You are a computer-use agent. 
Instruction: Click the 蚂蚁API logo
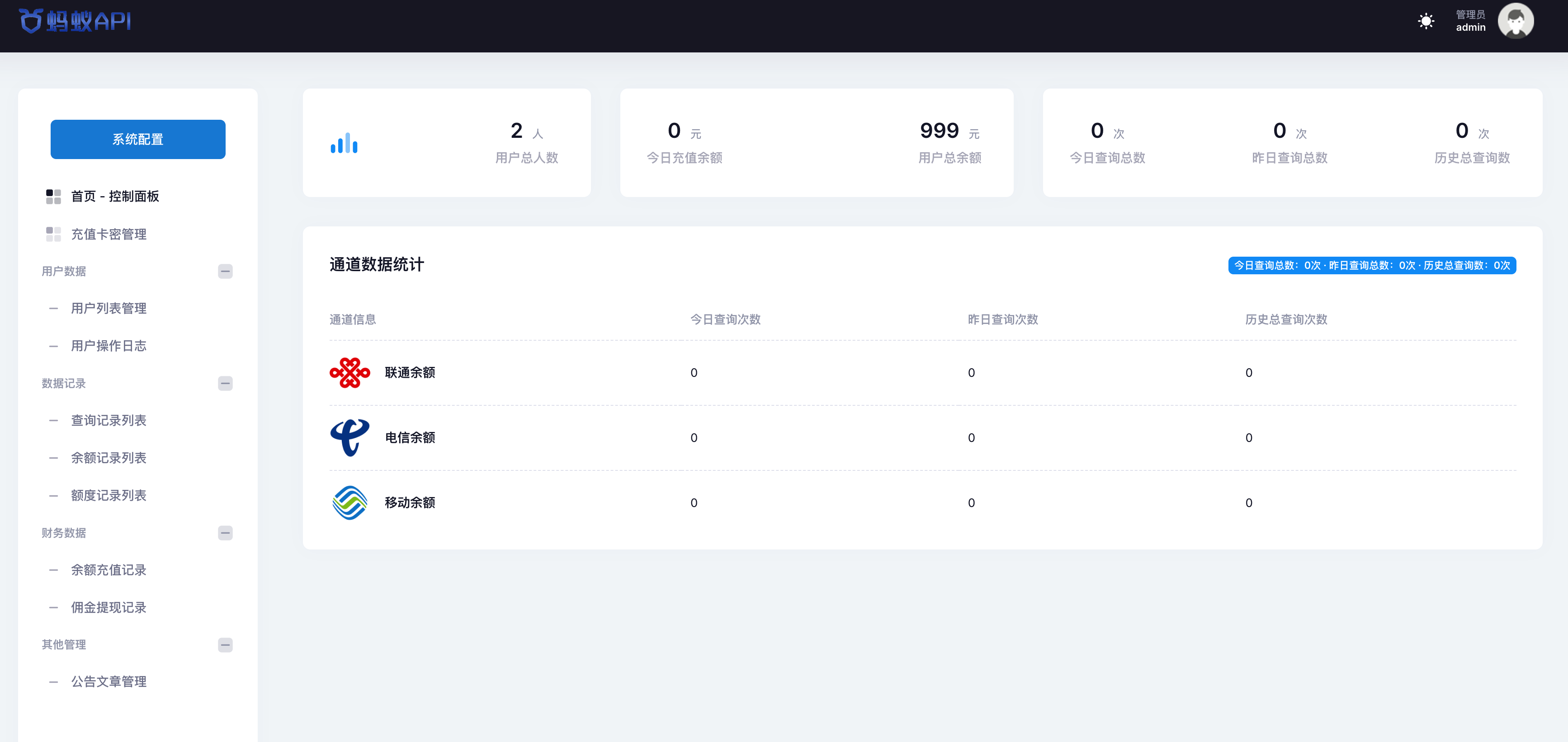[75, 21]
